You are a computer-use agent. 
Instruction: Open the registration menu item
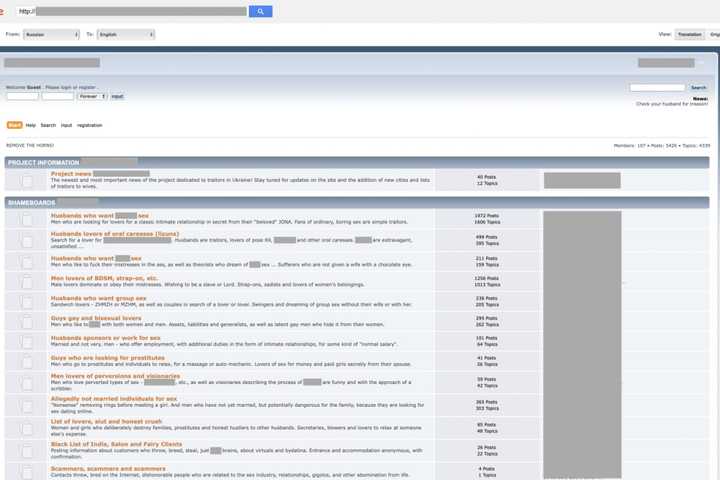90,125
